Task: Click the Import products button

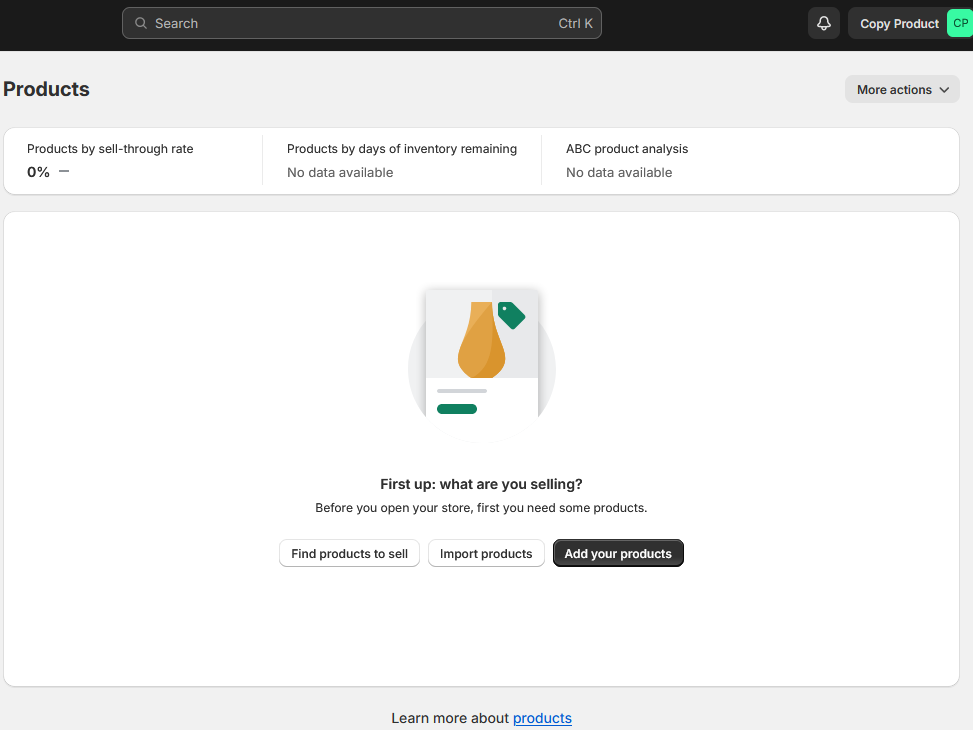Action: (x=486, y=554)
